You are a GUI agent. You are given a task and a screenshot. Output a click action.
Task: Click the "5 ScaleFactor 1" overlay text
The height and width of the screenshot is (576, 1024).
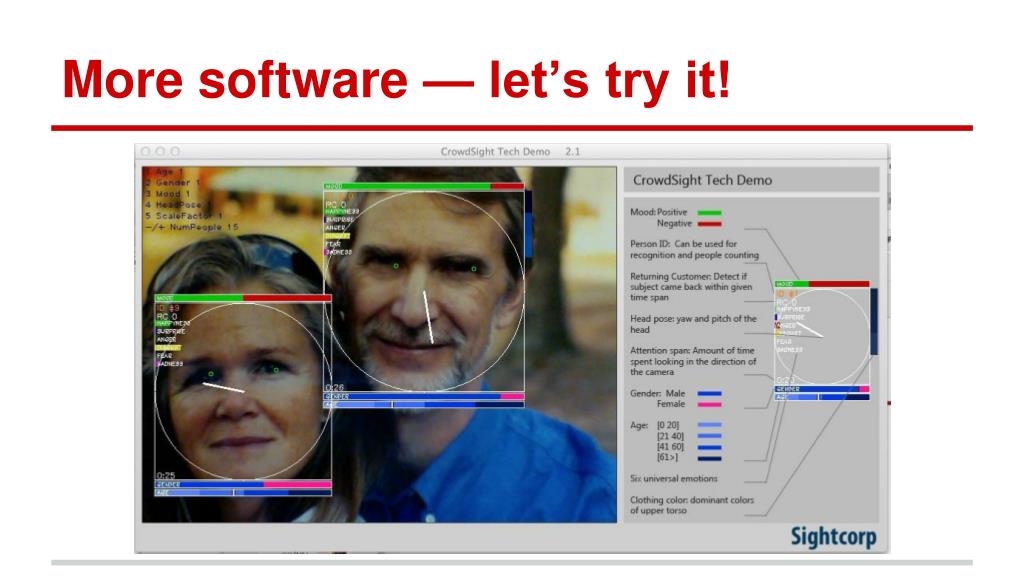pos(184,216)
